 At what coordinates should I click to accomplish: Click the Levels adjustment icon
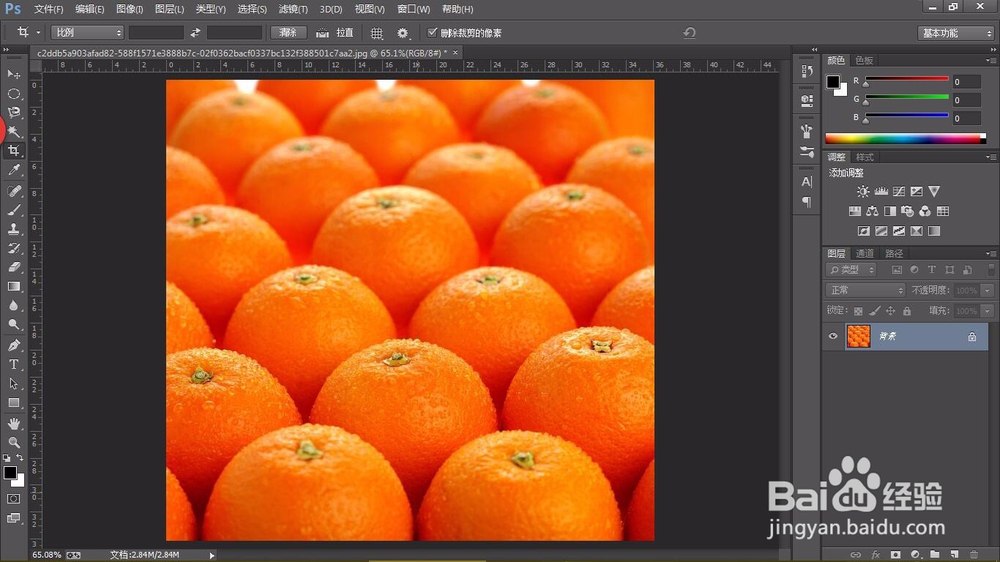coord(881,191)
